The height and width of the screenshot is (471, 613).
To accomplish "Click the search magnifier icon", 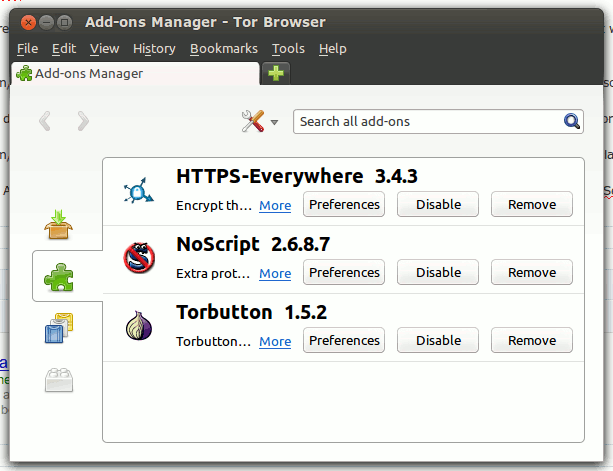I will tap(572, 121).
